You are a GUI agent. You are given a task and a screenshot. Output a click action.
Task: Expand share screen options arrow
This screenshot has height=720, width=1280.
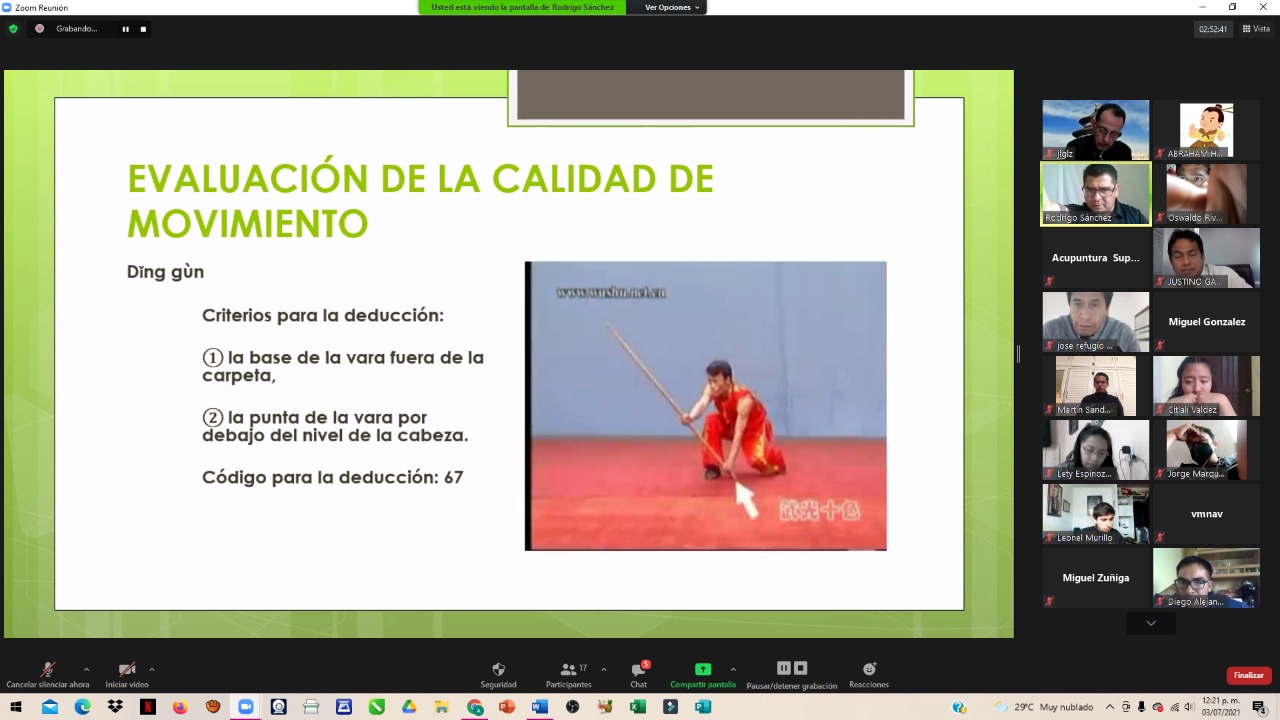pyautogui.click(x=733, y=669)
